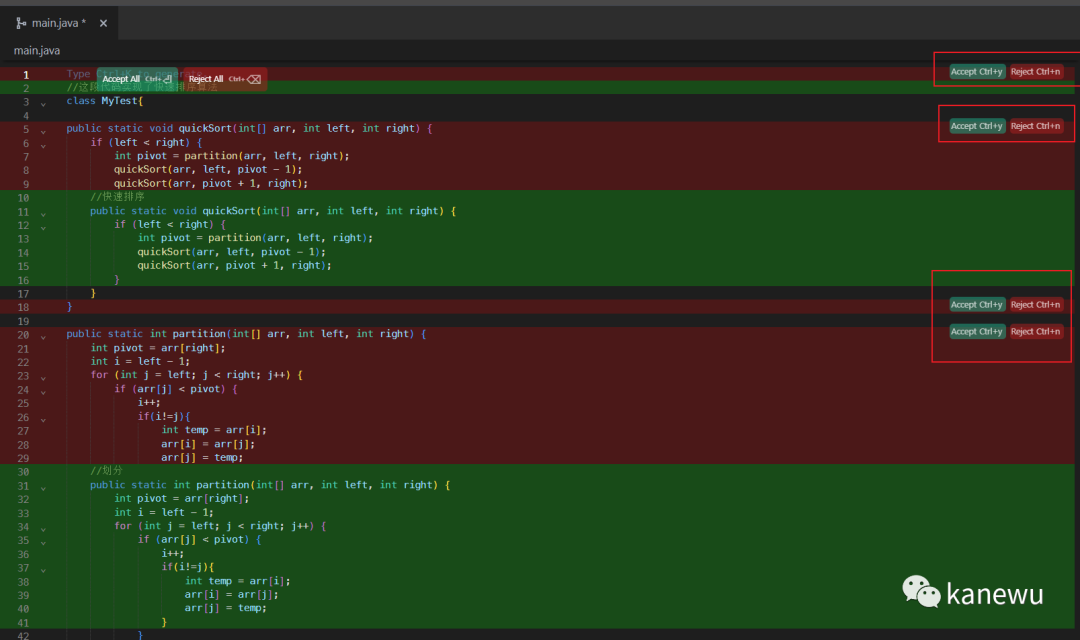Reject the change on line 1

(1035, 72)
